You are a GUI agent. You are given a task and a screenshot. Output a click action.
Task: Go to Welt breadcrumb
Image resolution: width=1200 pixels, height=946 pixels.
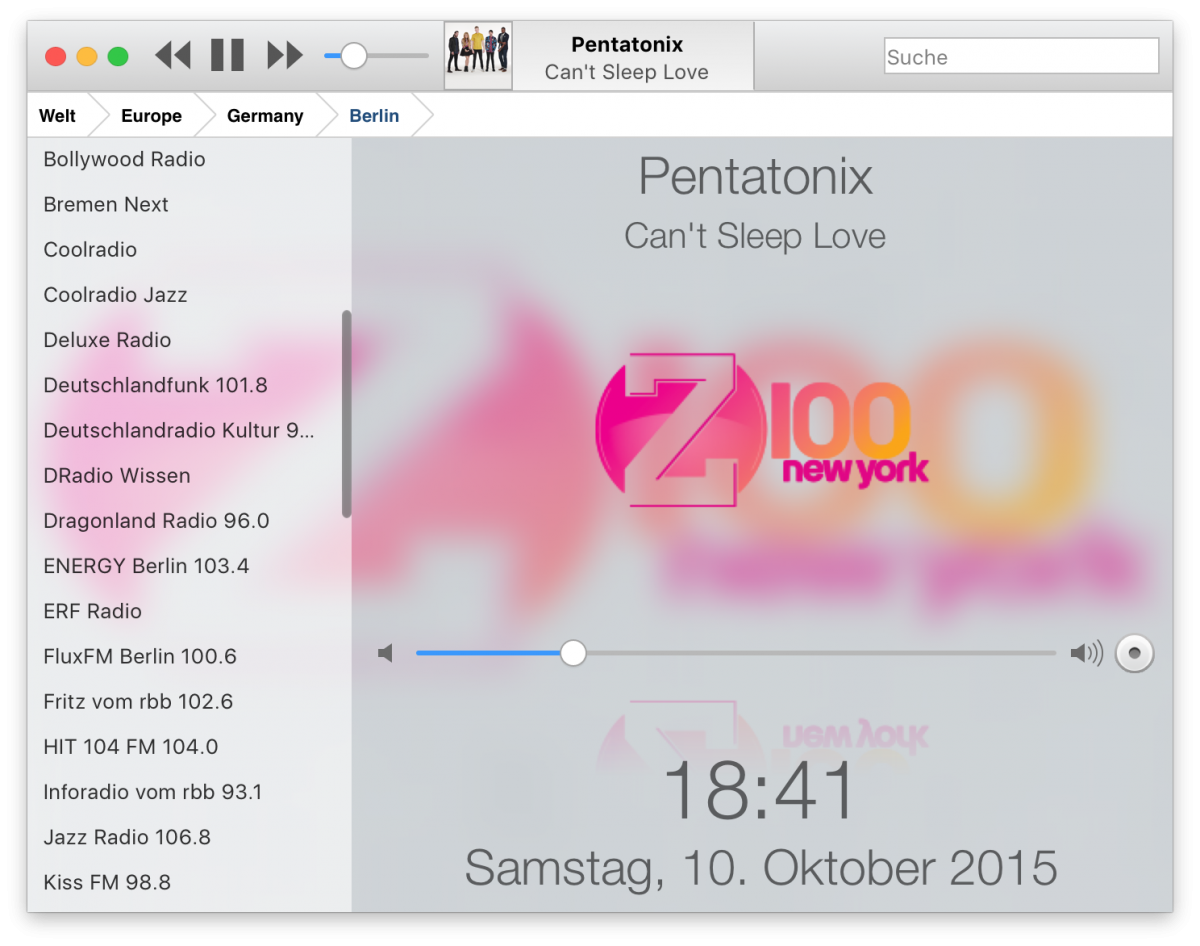[x=57, y=116]
